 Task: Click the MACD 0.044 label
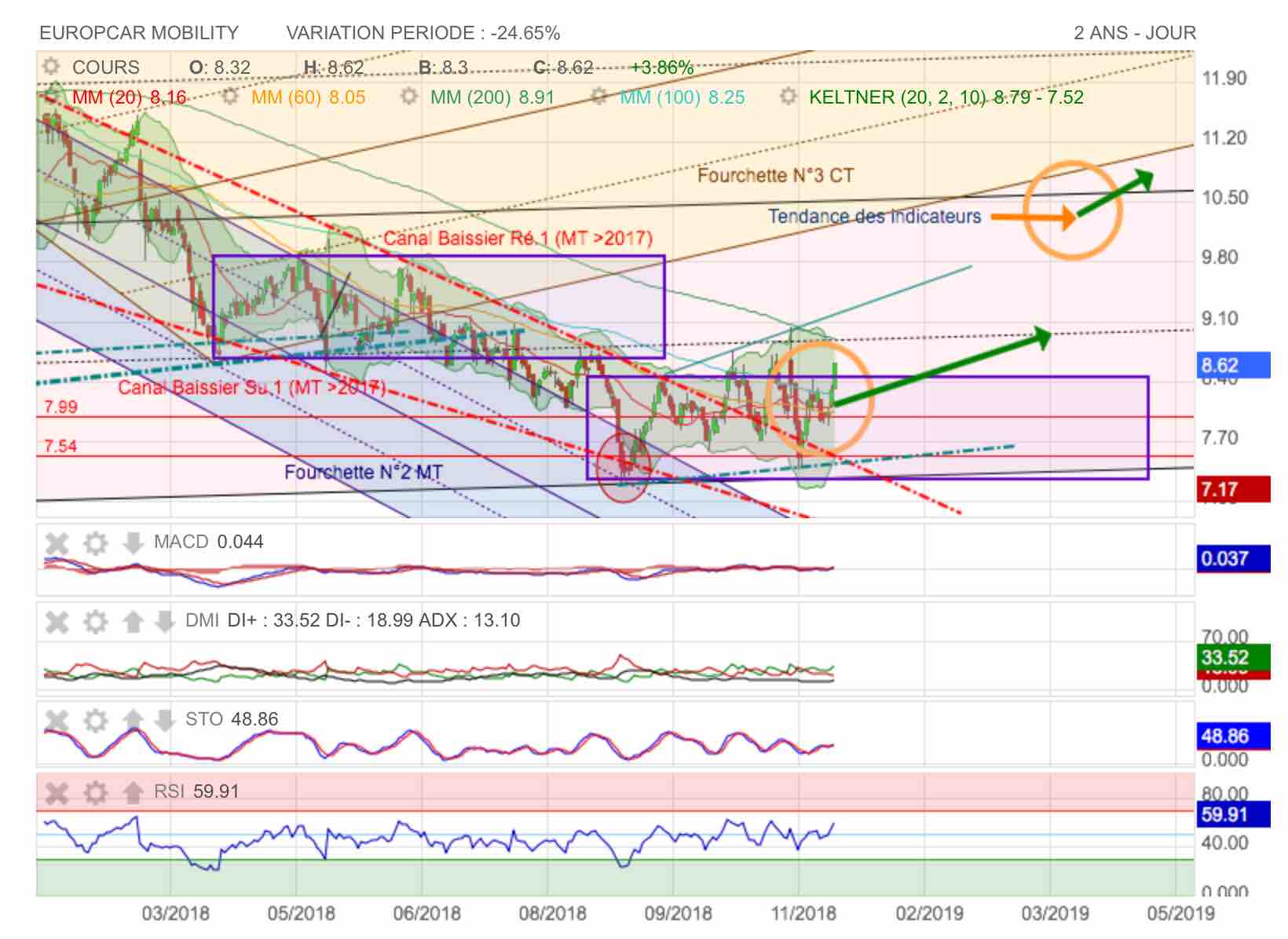209,542
